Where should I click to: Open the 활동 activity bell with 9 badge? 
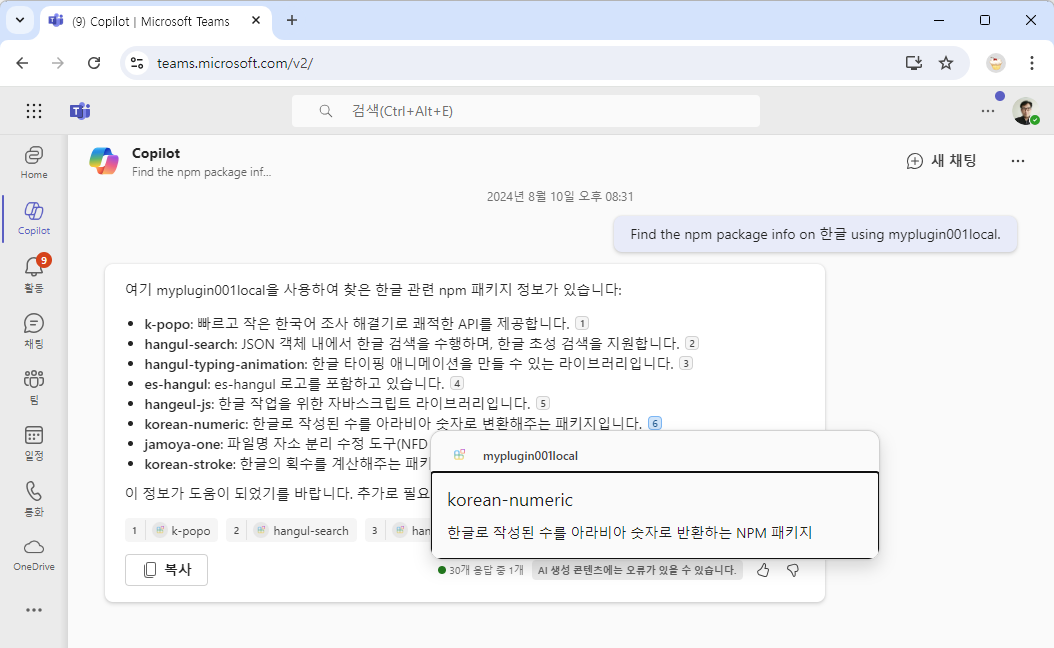pyautogui.click(x=34, y=274)
